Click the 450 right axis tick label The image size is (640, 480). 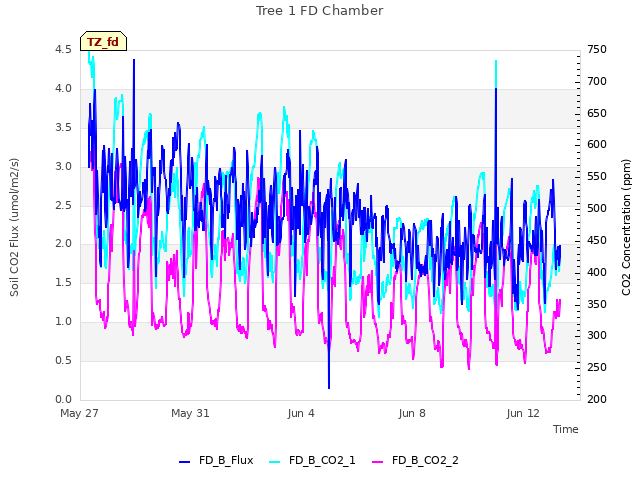tap(597, 240)
